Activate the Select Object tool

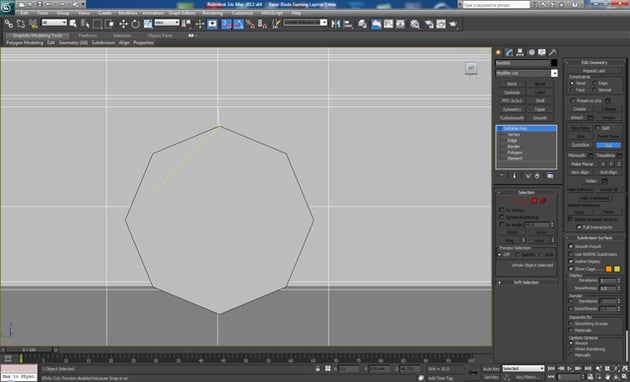click(73, 24)
